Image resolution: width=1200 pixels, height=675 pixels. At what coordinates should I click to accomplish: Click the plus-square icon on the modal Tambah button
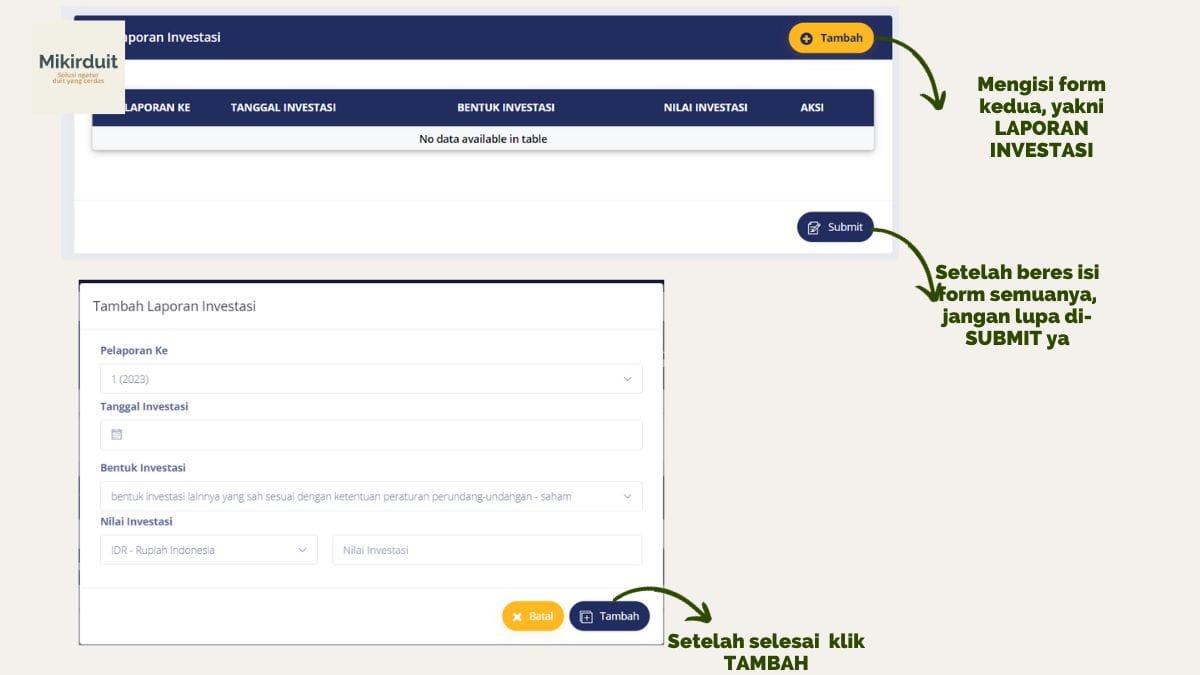[x=587, y=616]
